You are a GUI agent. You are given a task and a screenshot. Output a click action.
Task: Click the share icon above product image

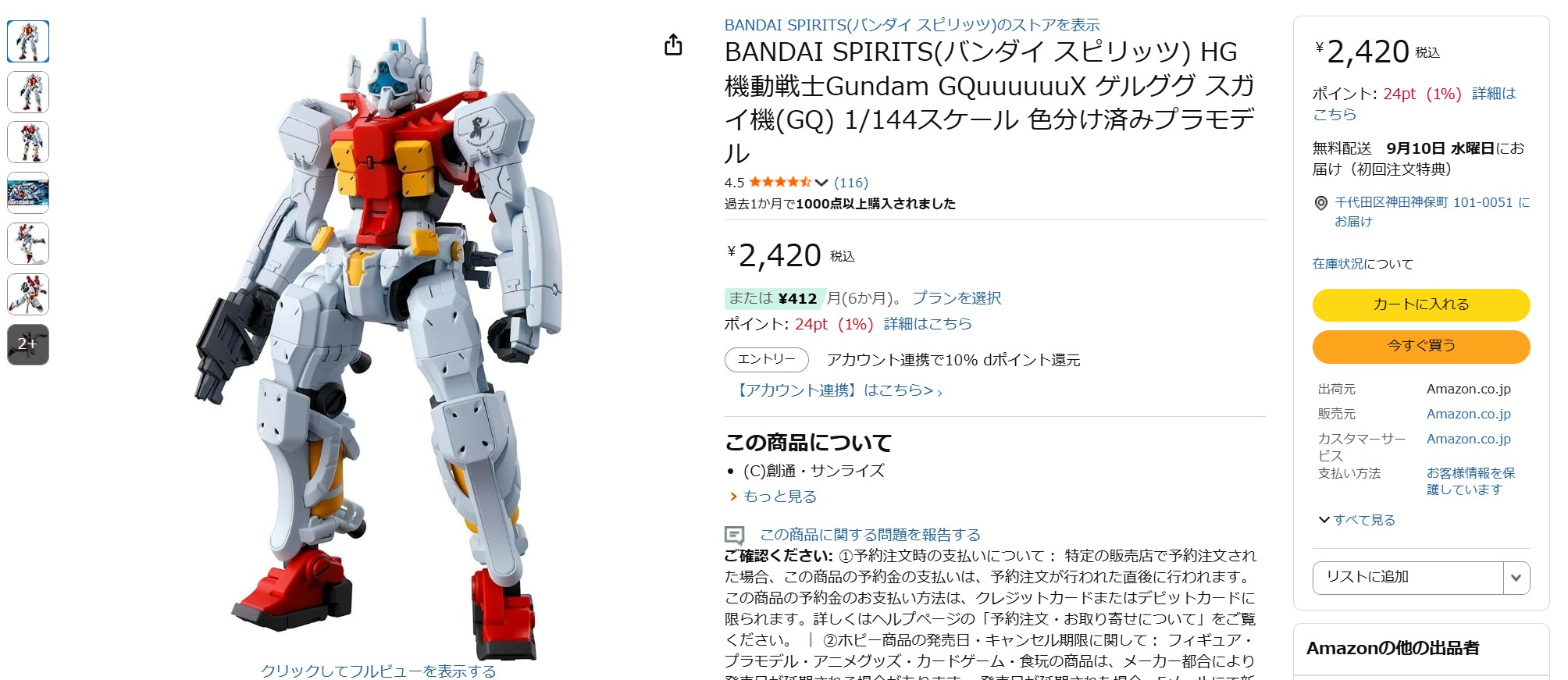pyautogui.click(x=673, y=45)
